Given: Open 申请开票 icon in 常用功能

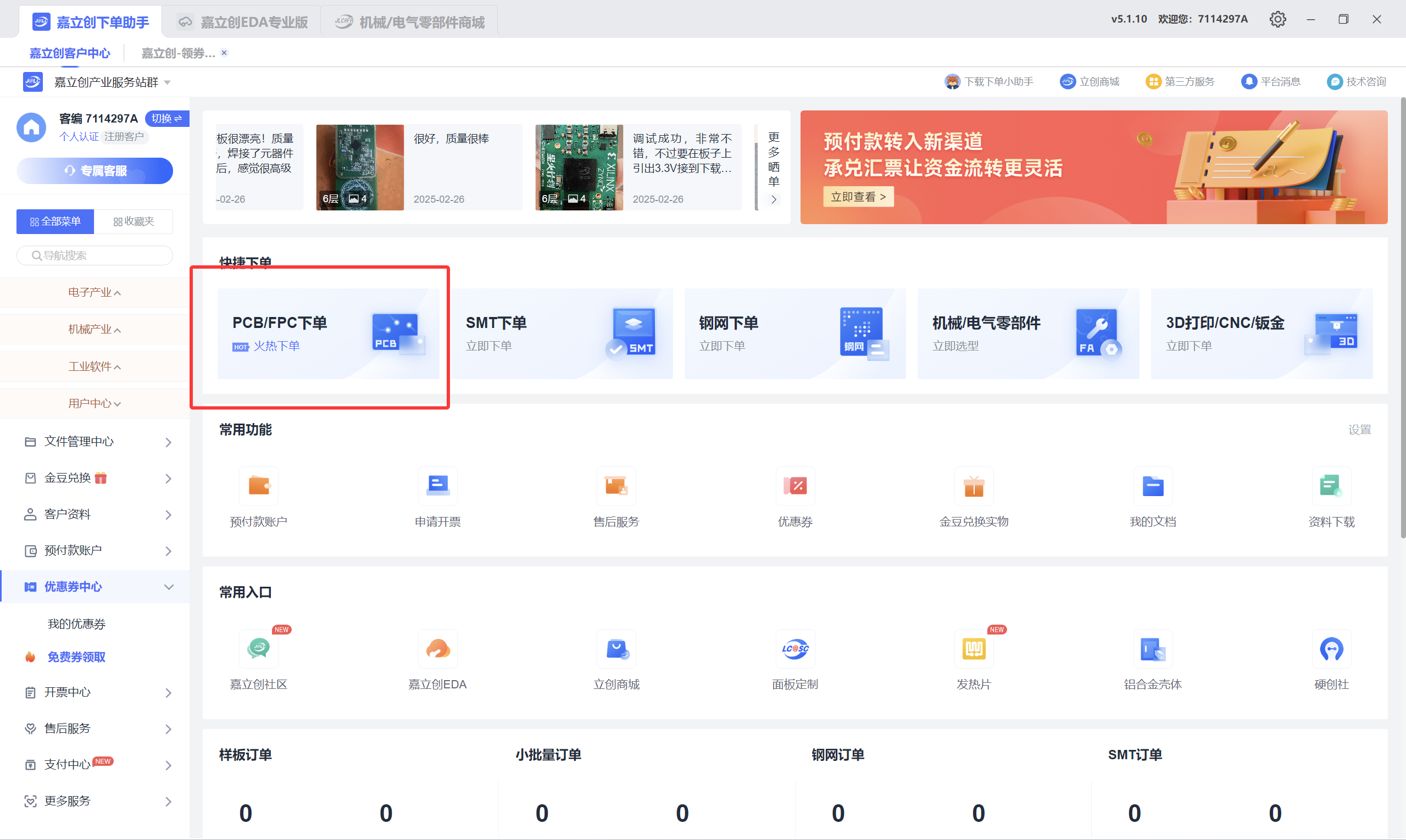Looking at the screenshot, I should pos(437,486).
